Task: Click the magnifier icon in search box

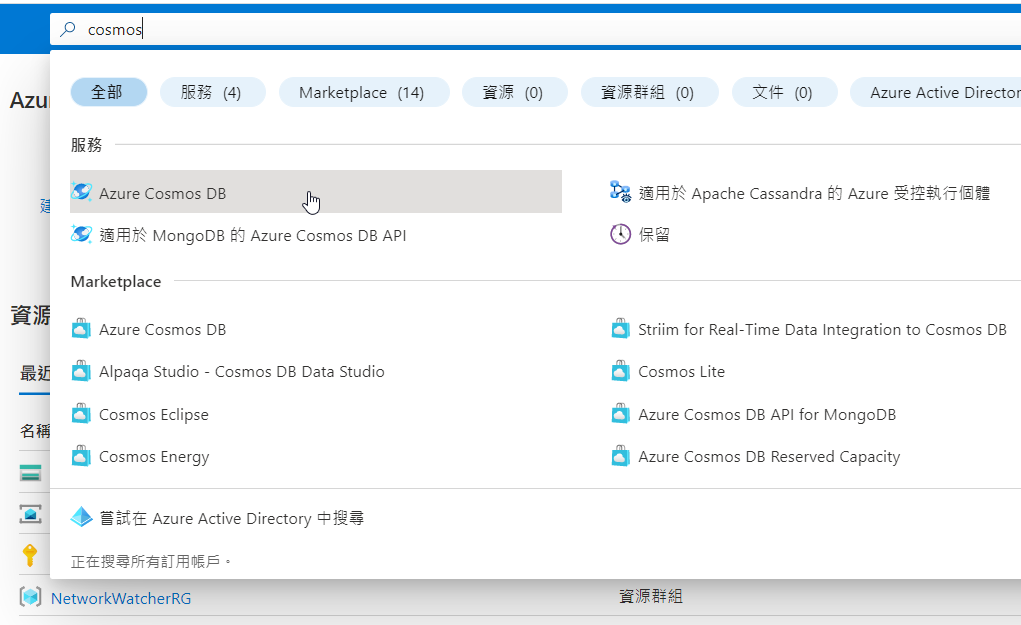Action: pos(68,29)
